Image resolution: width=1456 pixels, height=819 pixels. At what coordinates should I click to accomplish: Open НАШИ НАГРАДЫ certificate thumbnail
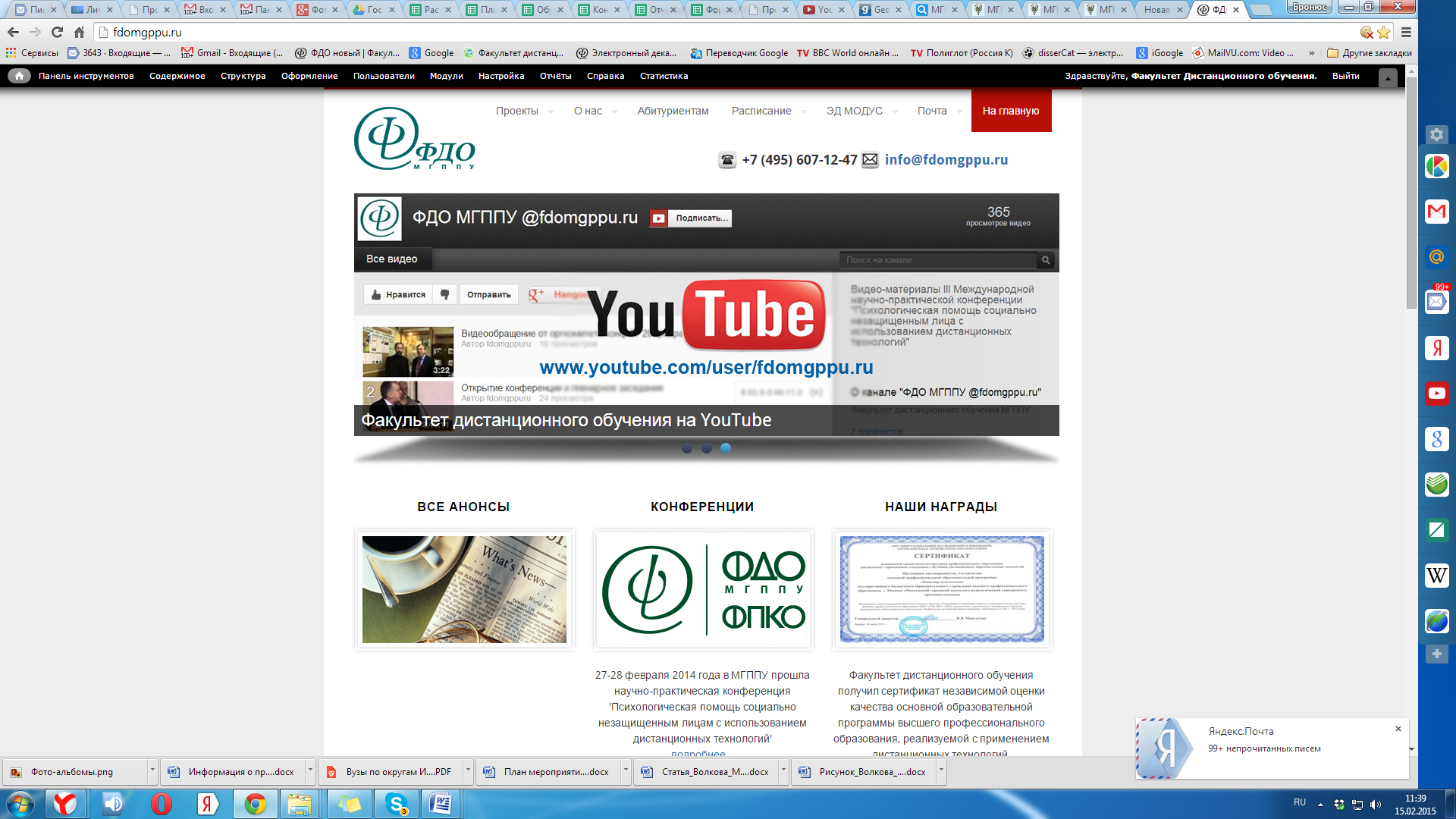(x=942, y=589)
